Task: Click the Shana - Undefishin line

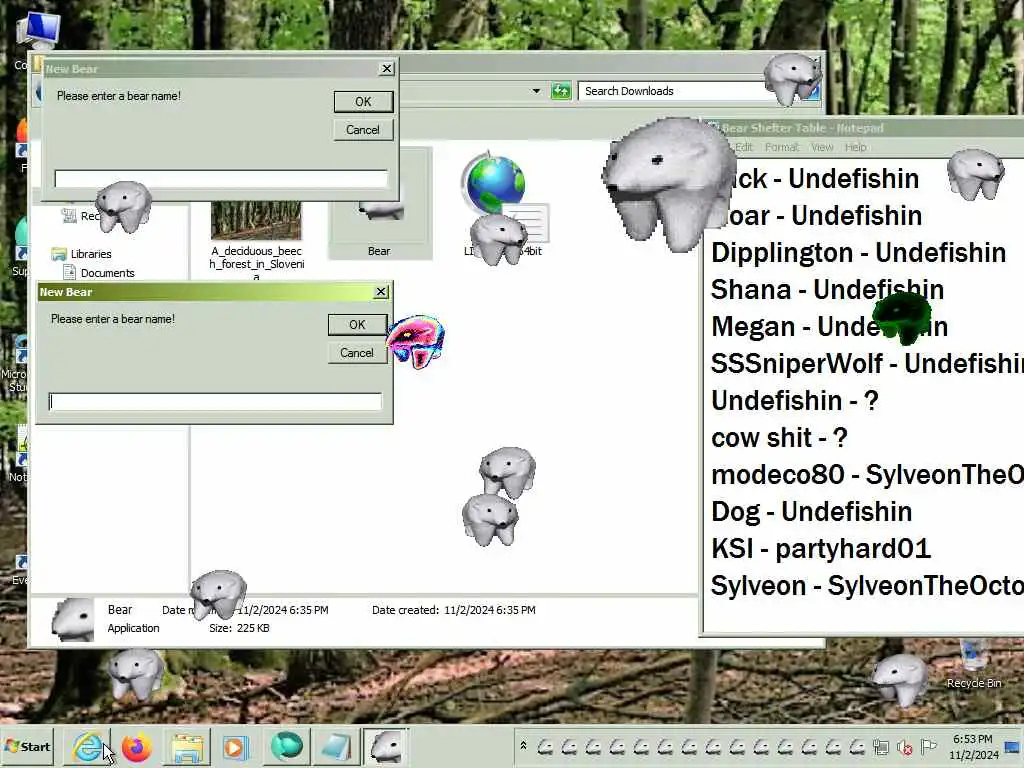Action: click(827, 289)
